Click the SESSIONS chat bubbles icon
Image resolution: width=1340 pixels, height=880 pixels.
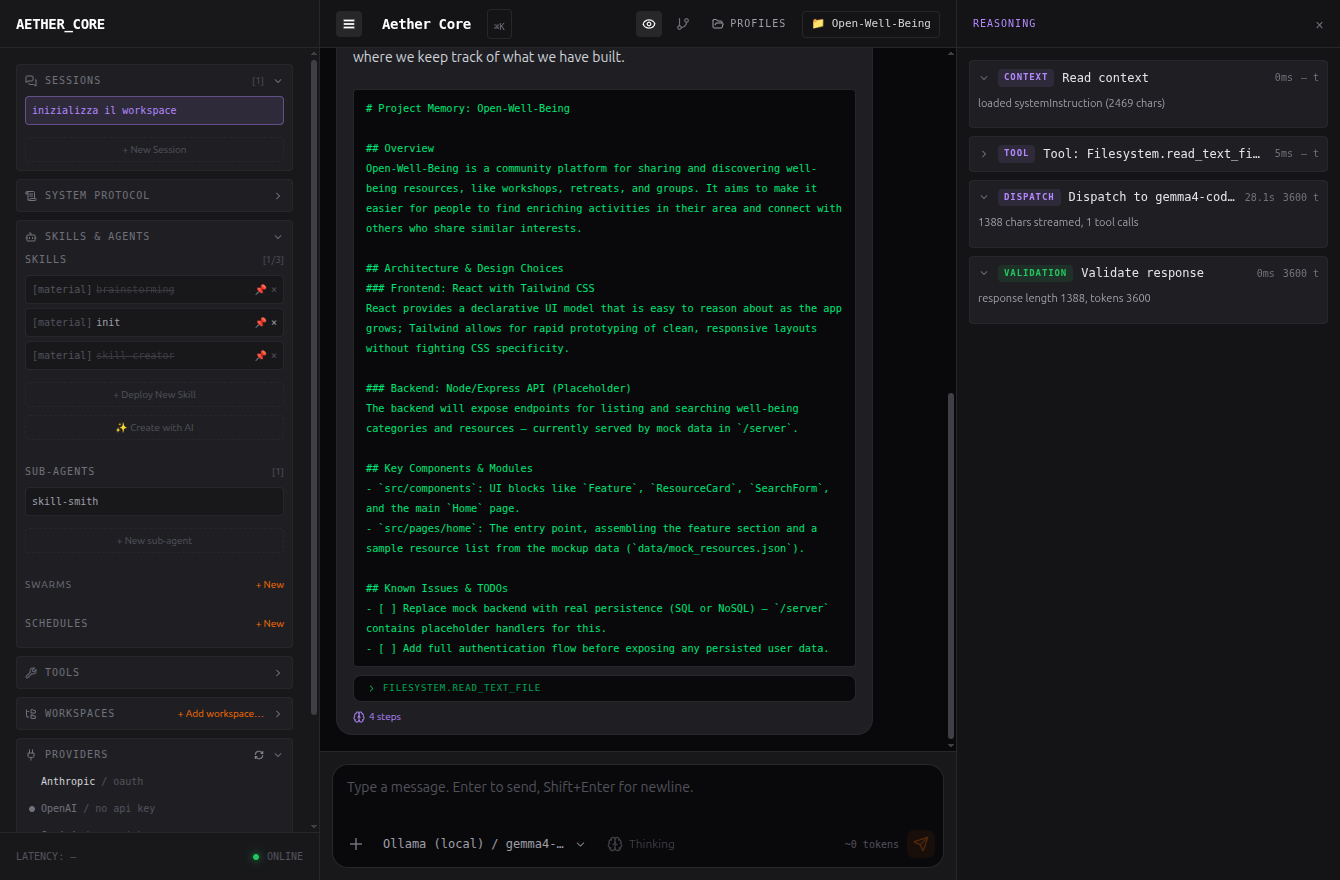tap(31, 80)
